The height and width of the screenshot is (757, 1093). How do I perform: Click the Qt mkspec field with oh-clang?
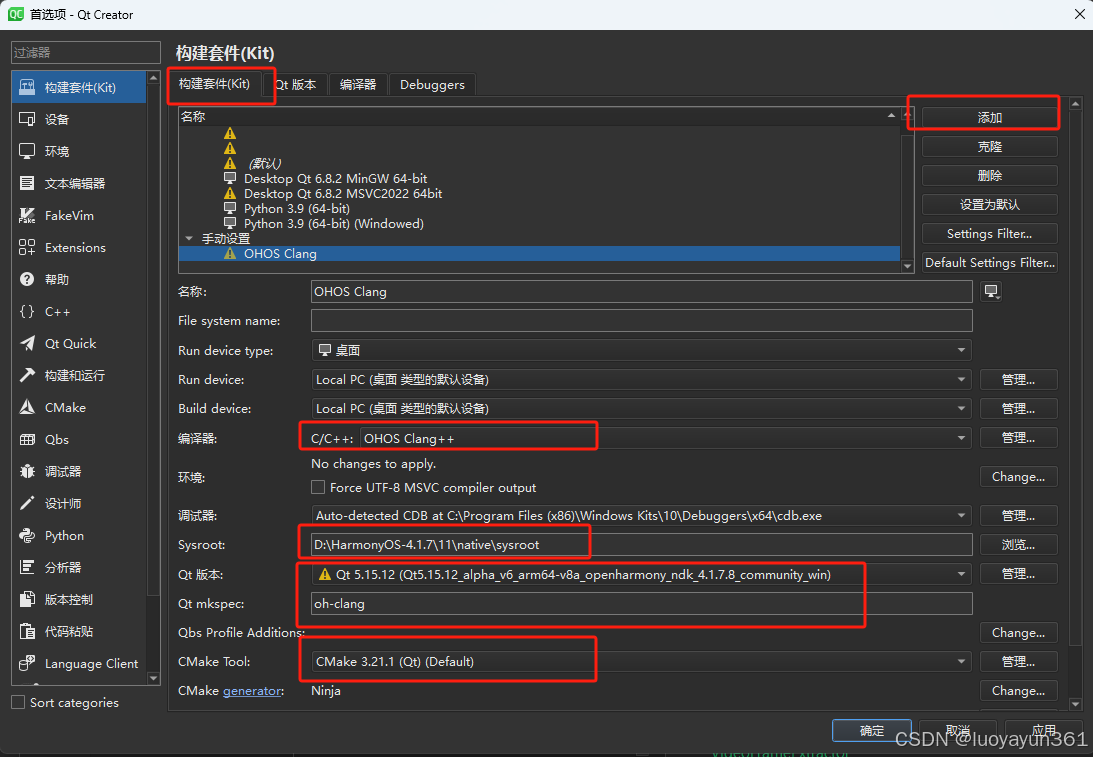click(x=641, y=604)
